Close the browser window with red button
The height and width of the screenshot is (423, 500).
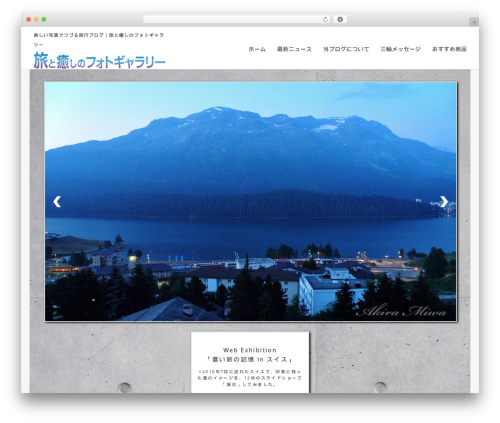click(29, 20)
